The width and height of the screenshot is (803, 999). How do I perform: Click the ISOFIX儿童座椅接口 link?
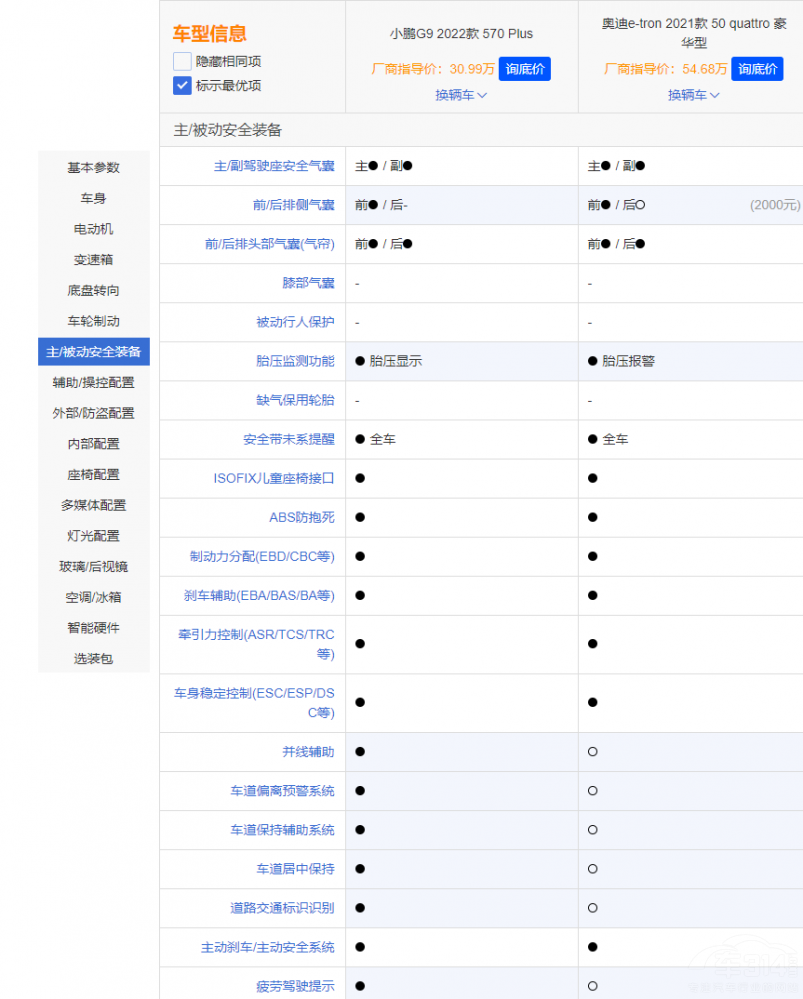tap(274, 478)
